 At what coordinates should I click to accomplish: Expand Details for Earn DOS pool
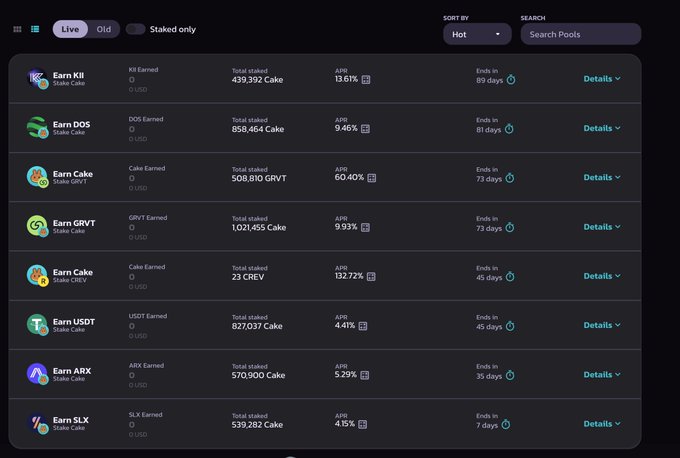click(x=602, y=128)
